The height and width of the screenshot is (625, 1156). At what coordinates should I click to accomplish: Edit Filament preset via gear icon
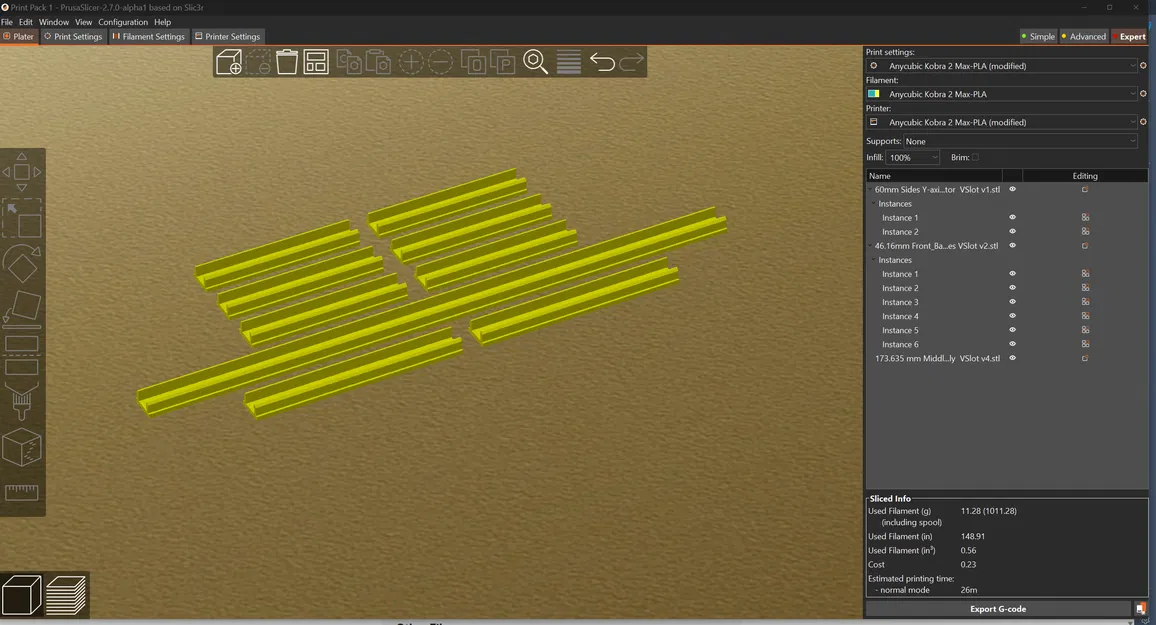pyautogui.click(x=1143, y=94)
